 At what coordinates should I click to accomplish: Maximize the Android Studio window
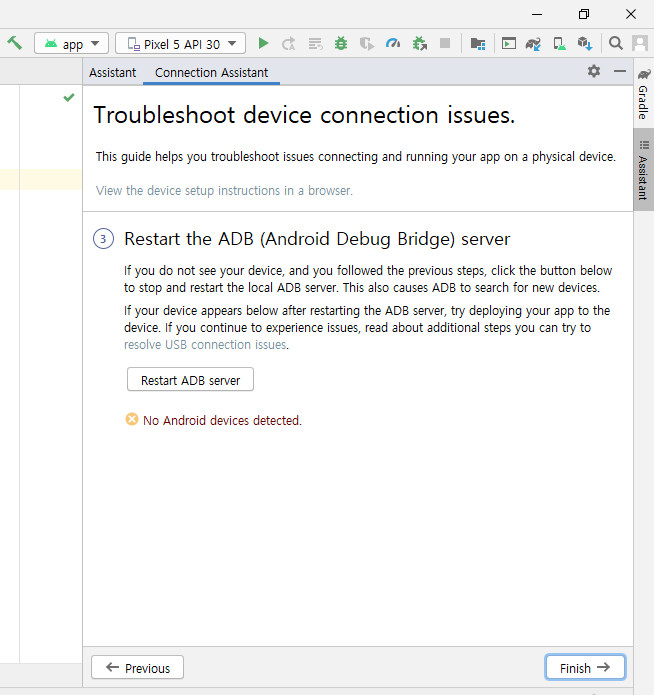click(584, 14)
